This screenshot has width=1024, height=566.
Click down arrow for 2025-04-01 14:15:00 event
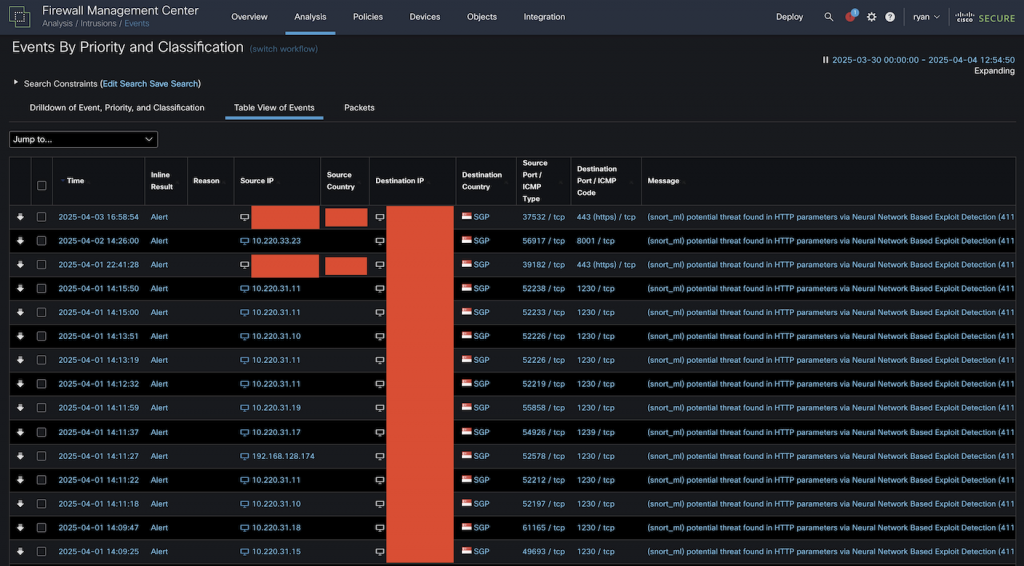pyautogui.click(x=20, y=312)
